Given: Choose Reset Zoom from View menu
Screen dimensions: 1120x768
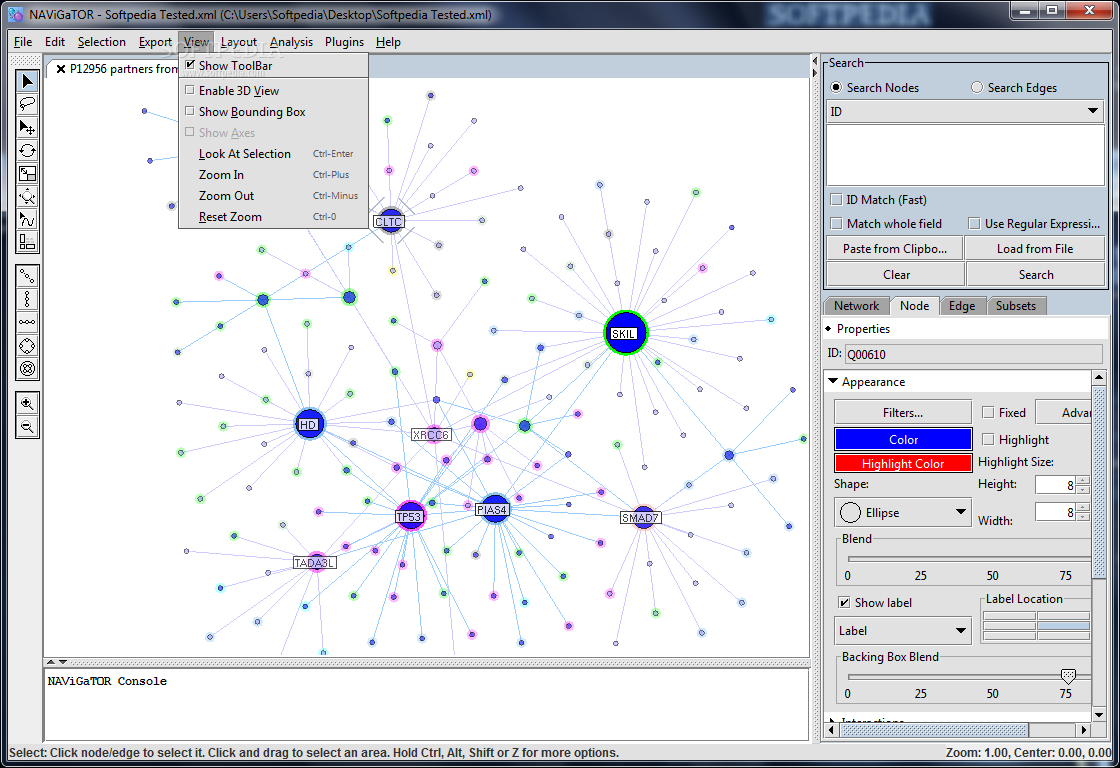Looking at the screenshot, I should click(273, 216).
